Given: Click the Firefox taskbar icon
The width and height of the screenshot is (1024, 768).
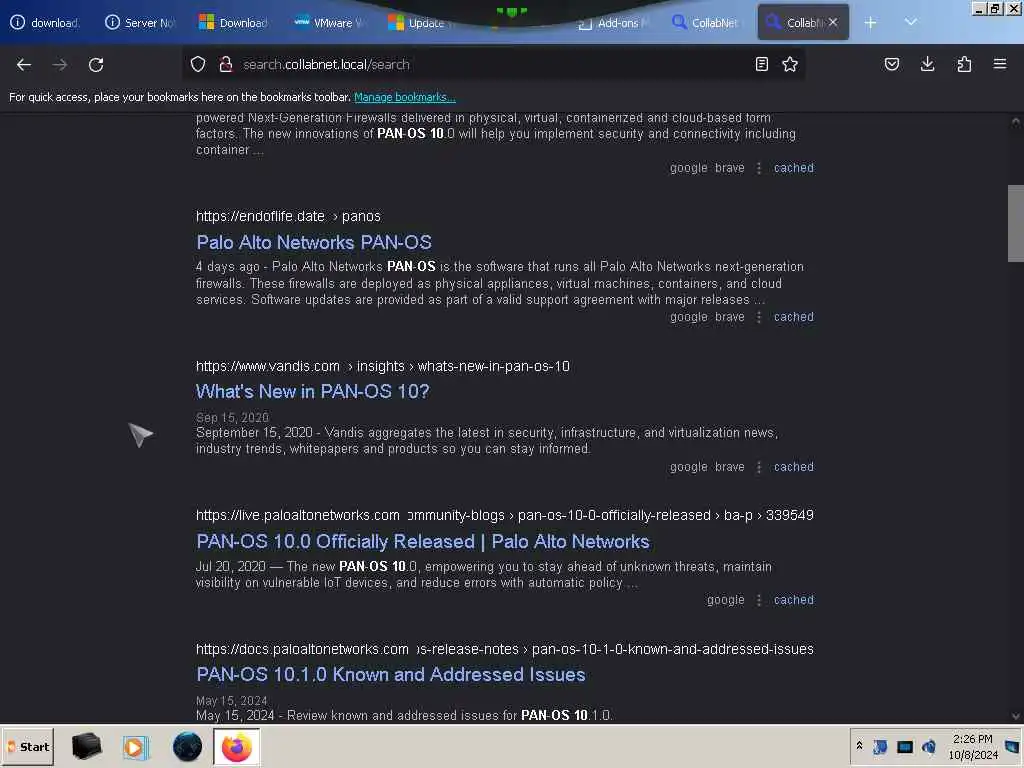Looking at the screenshot, I should (236, 747).
